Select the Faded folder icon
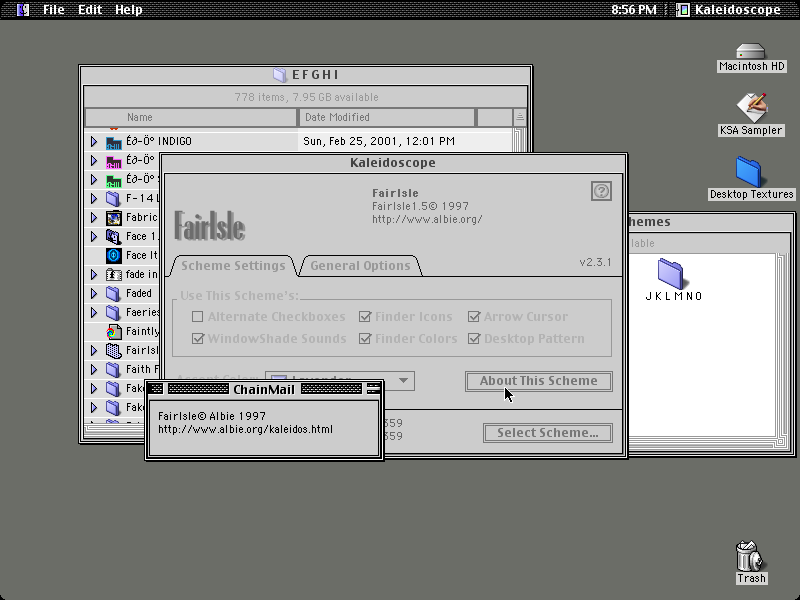The height and width of the screenshot is (600, 800). (x=113, y=294)
